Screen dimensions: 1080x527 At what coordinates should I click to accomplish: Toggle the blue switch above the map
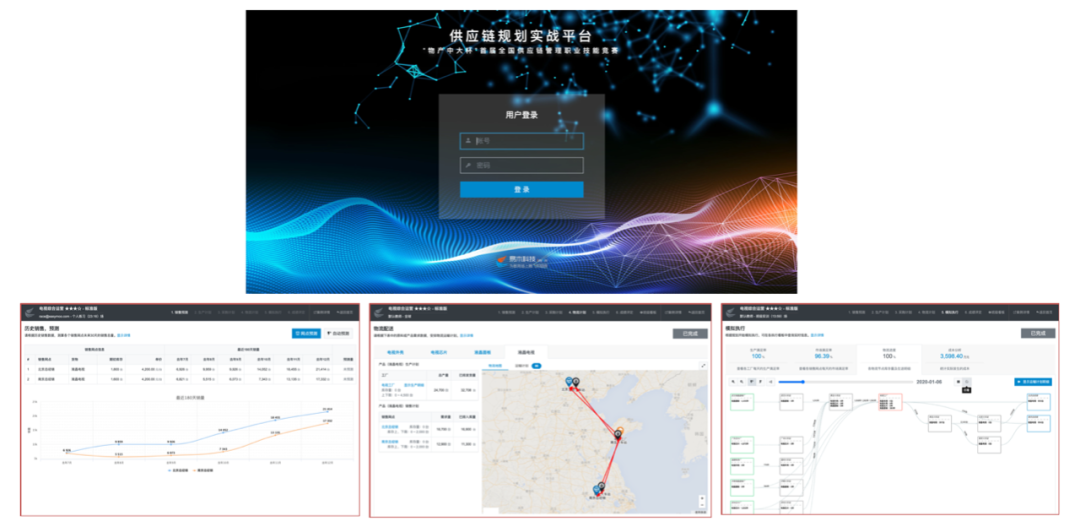point(537,367)
